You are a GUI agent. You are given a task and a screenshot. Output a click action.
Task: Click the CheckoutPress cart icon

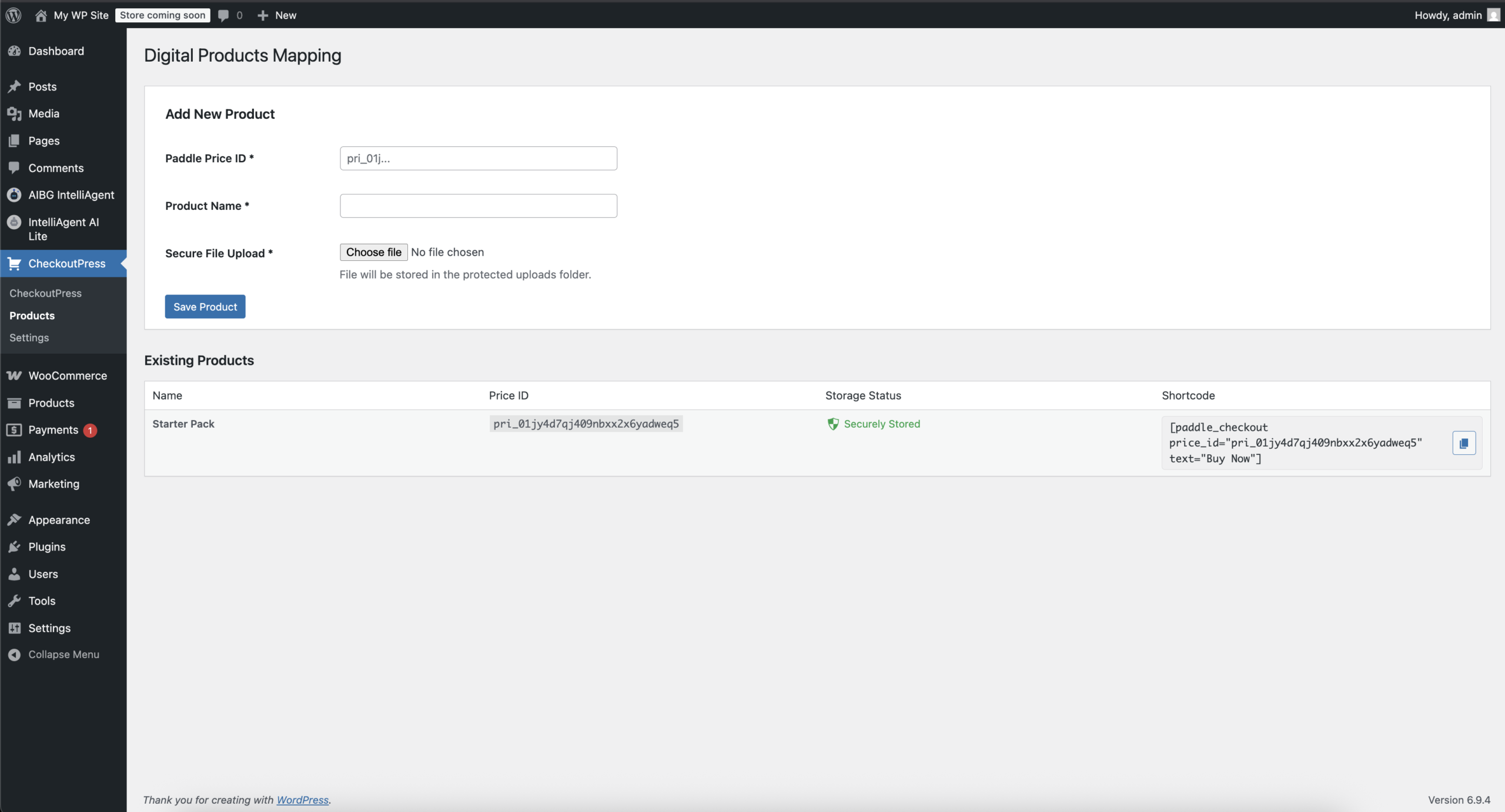15,264
